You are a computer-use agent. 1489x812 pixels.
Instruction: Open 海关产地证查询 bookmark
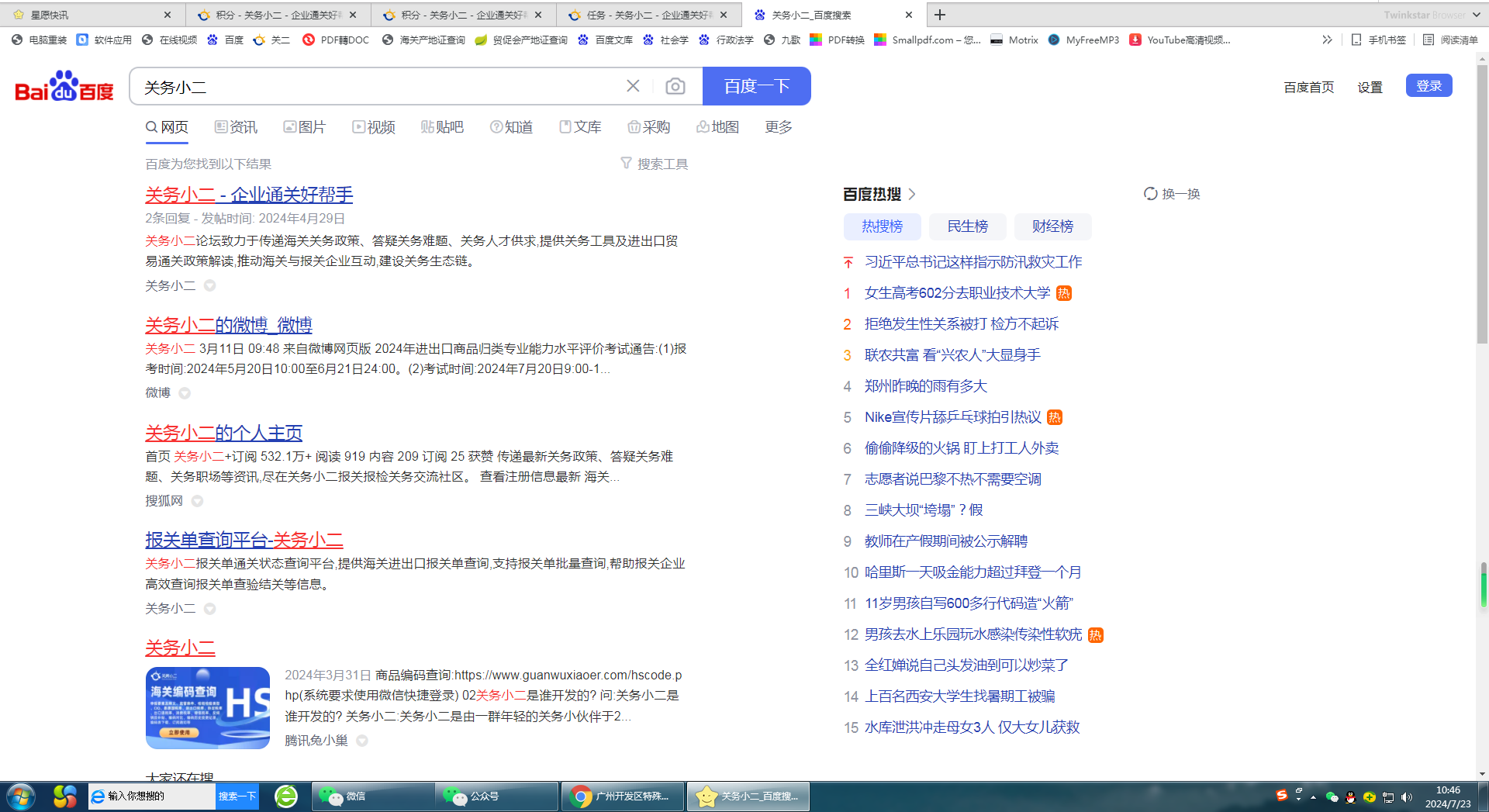(x=424, y=40)
